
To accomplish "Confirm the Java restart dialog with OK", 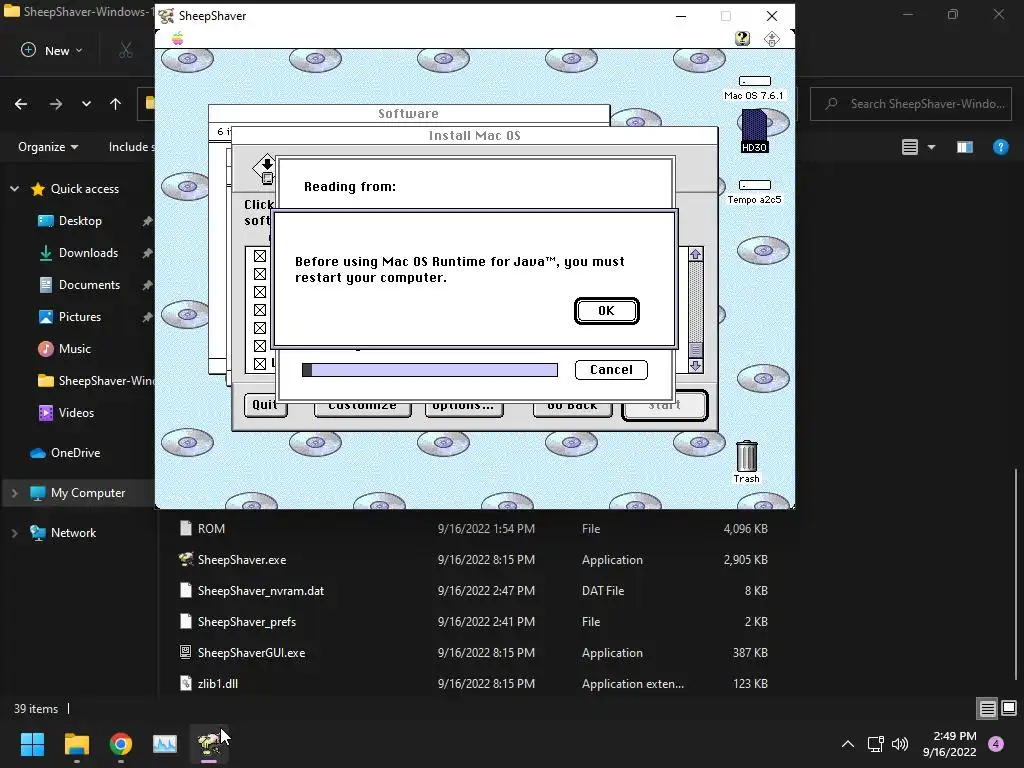I will tap(606, 311).
